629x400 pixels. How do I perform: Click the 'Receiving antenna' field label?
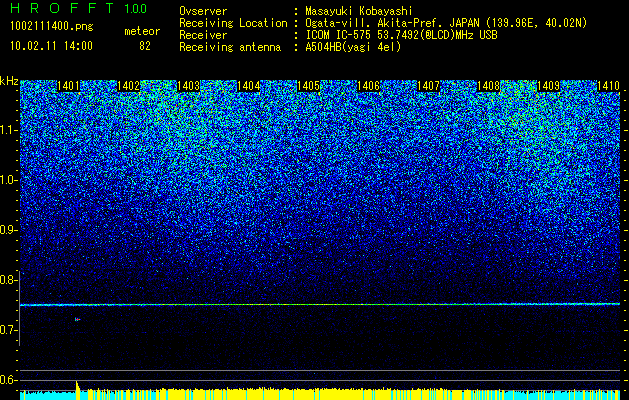pos(230,47)
